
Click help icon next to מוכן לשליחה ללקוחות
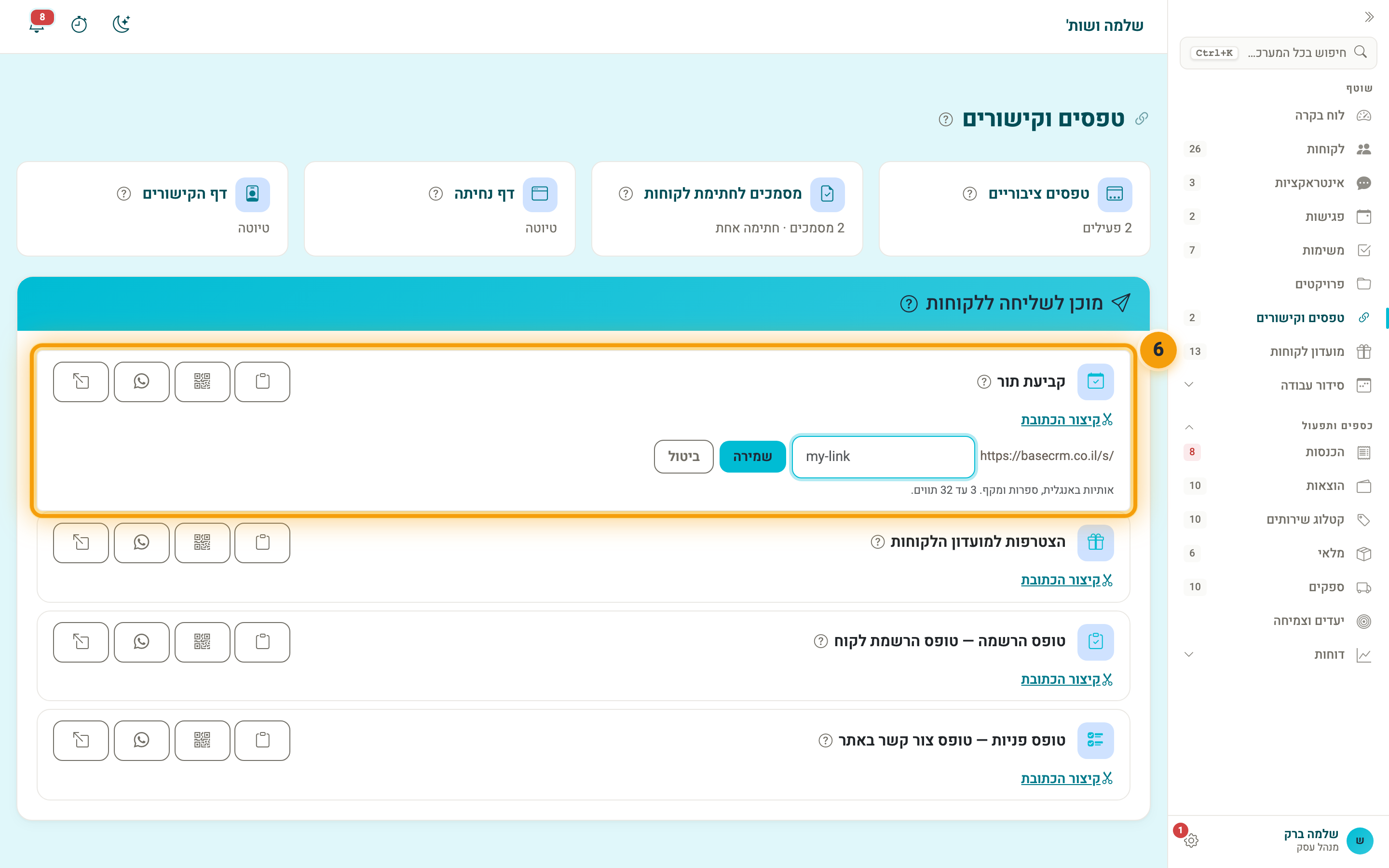(909, 304)
